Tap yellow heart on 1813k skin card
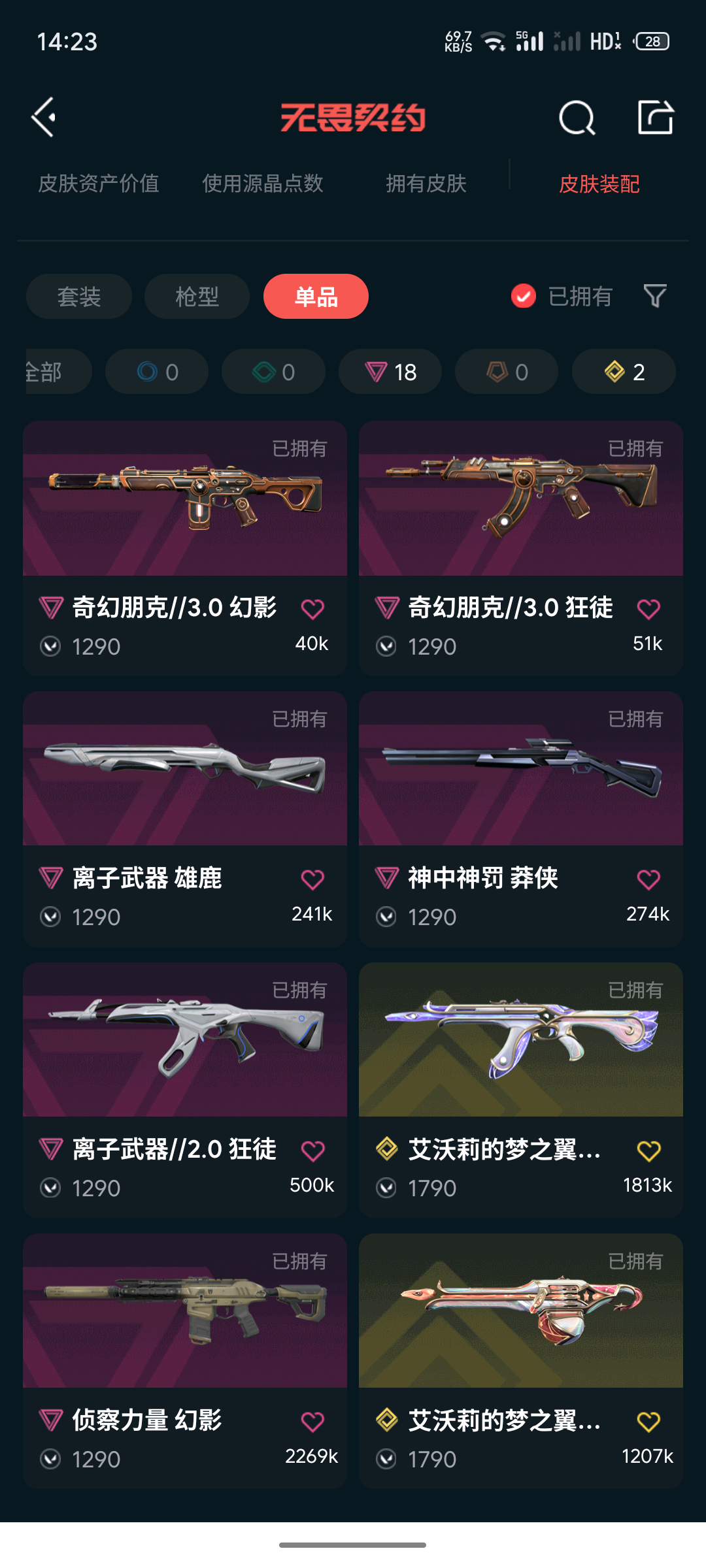 pos(648,1151)
